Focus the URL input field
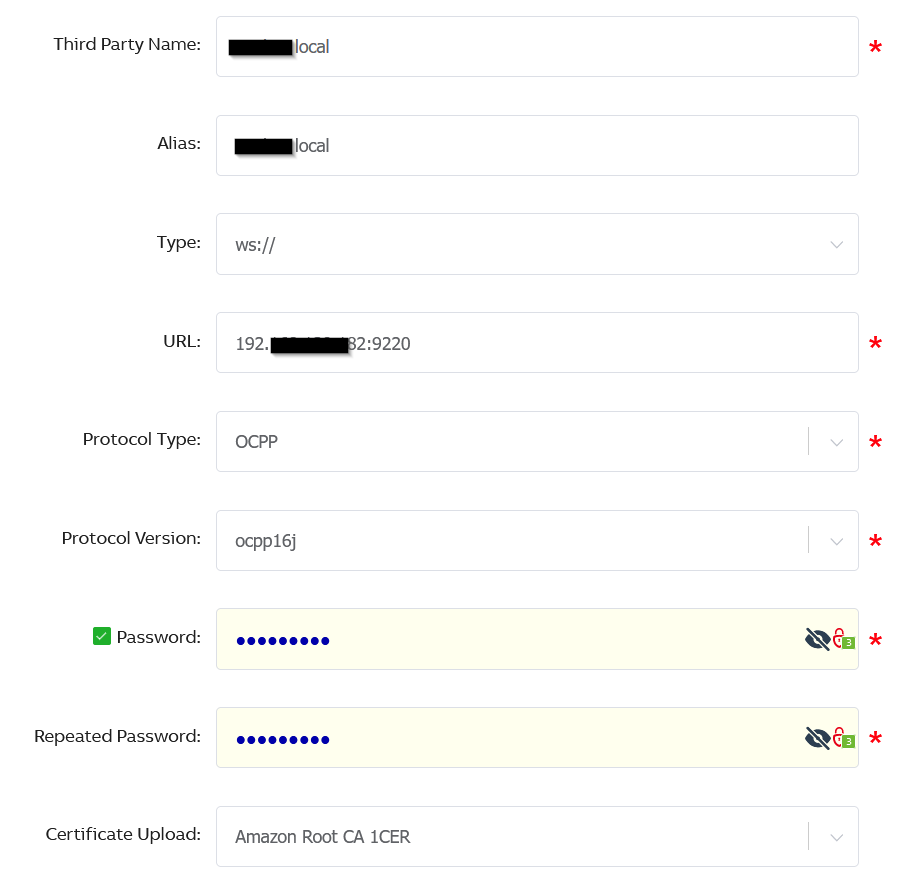 coord(537,343)
